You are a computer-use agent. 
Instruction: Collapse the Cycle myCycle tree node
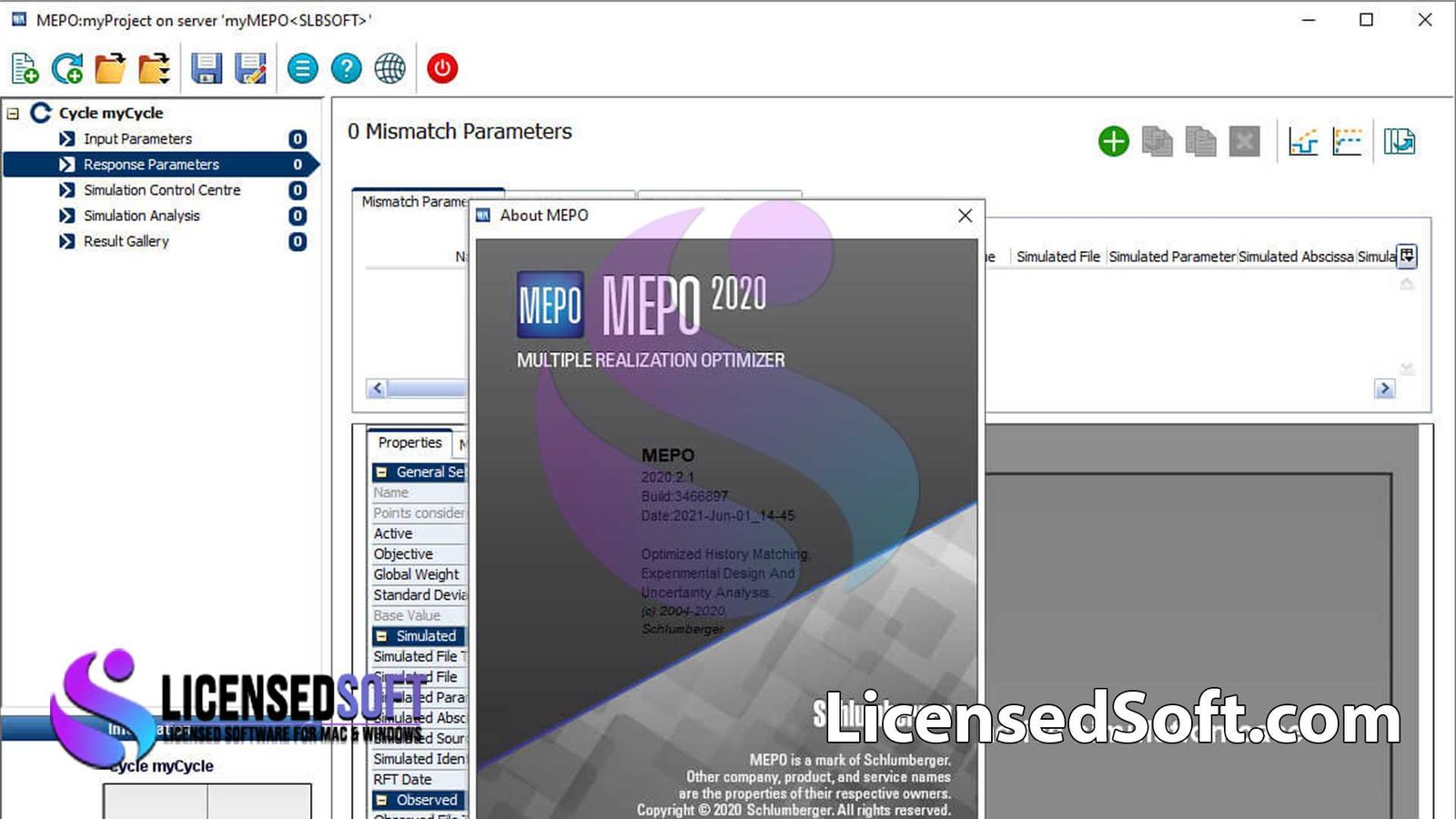coord(13,114)
